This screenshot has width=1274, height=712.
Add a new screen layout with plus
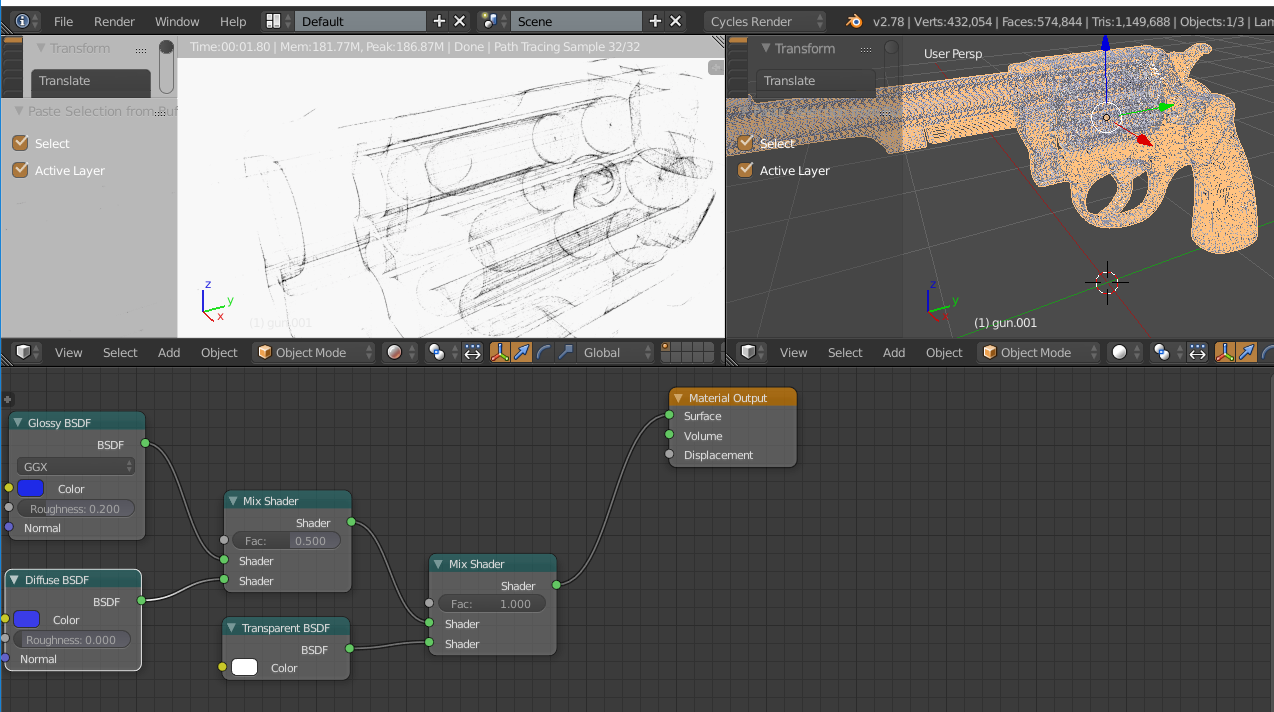point(439,21)
